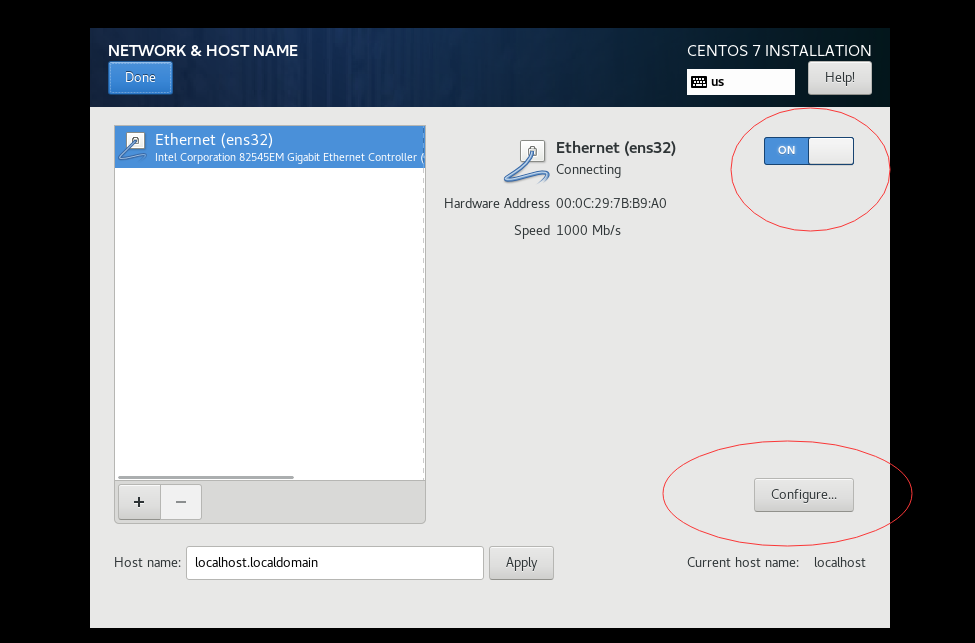Click the Connecting status text
975x643 pixels.
(x=588, y=170)
